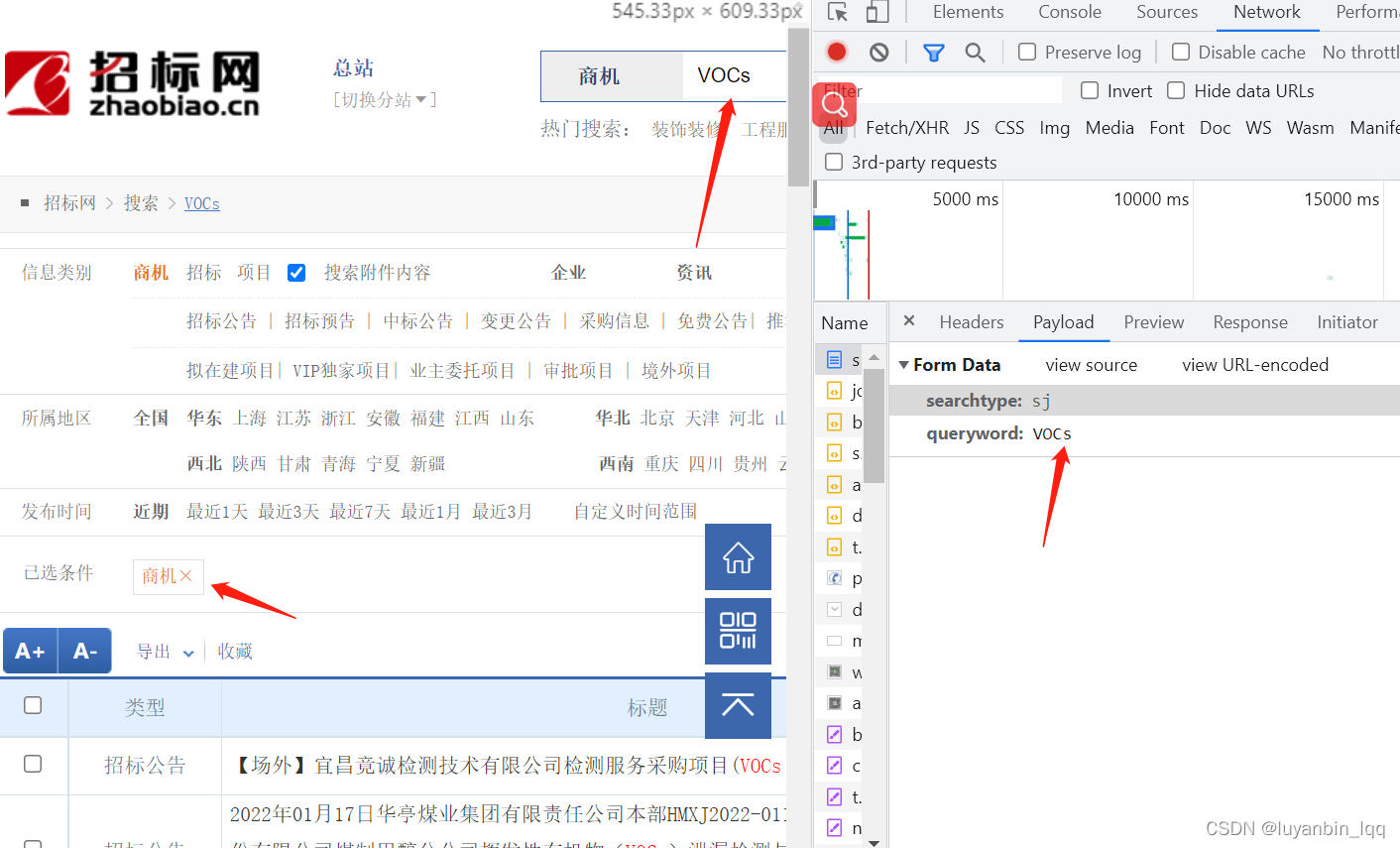The width and height of the screenshot is (1400, 848).
Task: Click the 商机 search type selector
Action: 611,76
